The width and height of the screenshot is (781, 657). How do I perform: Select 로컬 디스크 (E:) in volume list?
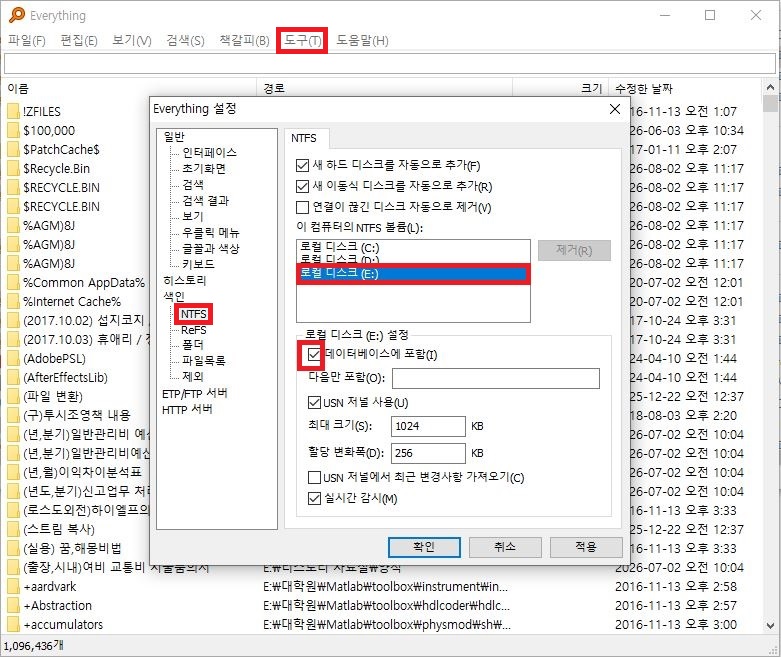[413, 273]
